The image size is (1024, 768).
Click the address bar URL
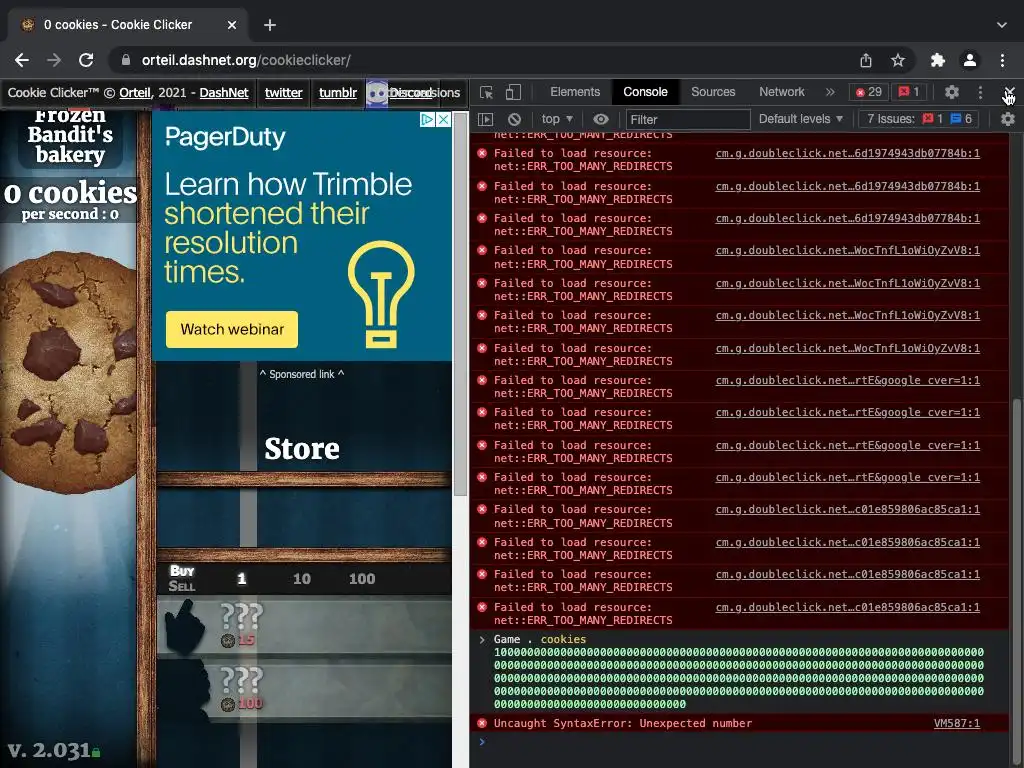coord(246,60)
